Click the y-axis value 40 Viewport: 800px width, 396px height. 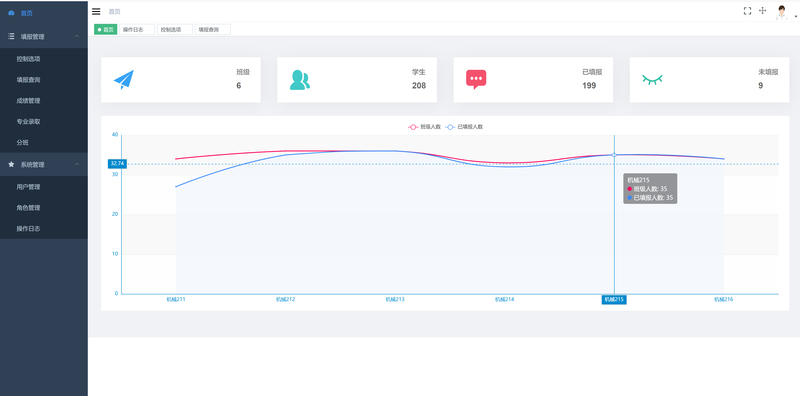click(115, 135)
